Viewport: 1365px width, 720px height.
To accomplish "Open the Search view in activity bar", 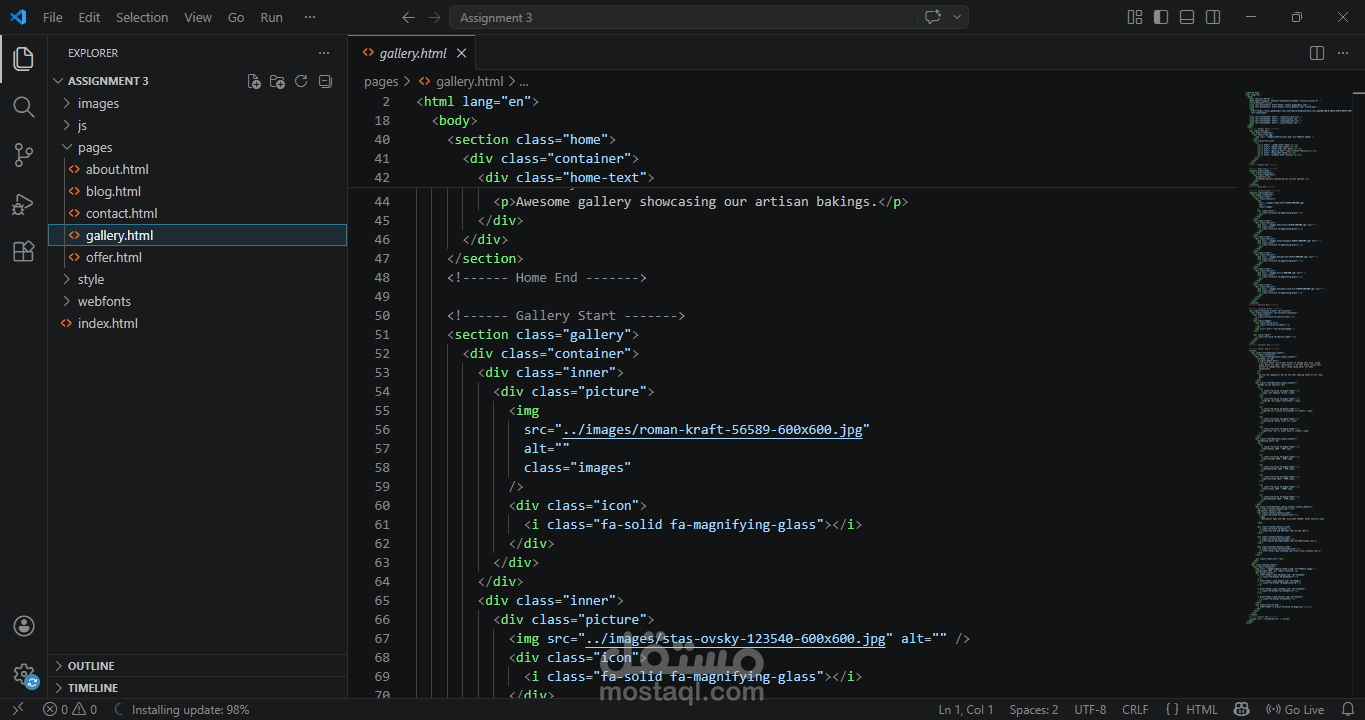I will click(23, 107).
